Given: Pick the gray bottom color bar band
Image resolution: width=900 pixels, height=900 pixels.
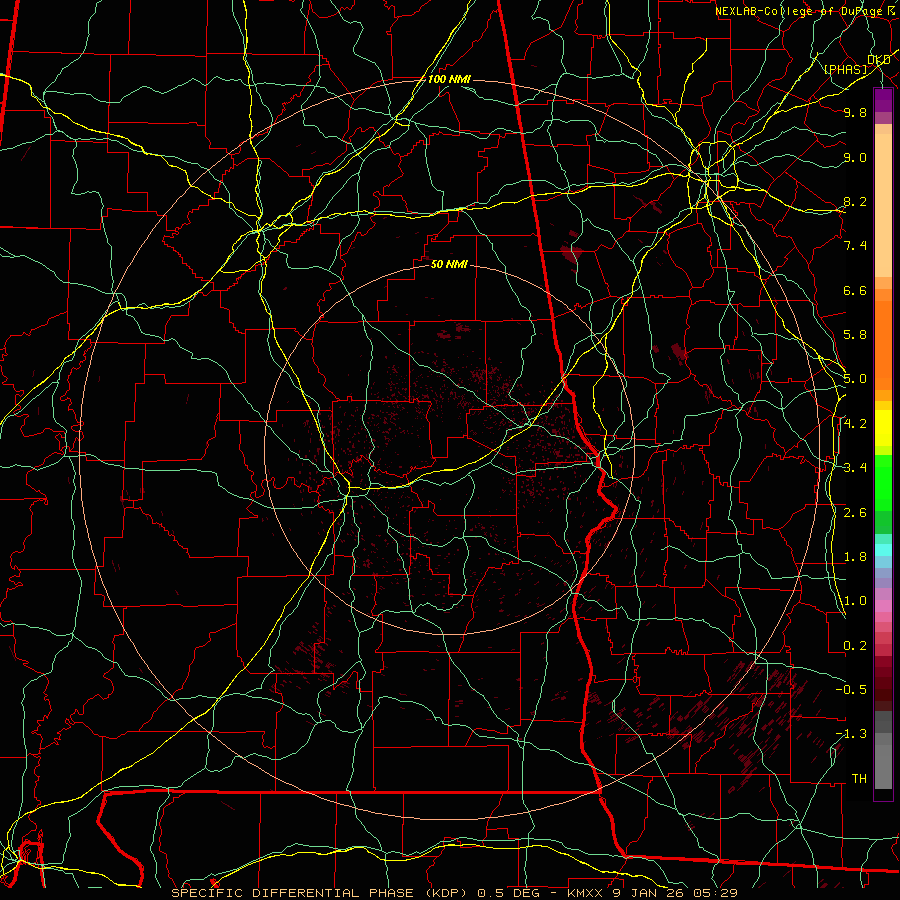Looking at the screenshot, I should coord(883,766).
